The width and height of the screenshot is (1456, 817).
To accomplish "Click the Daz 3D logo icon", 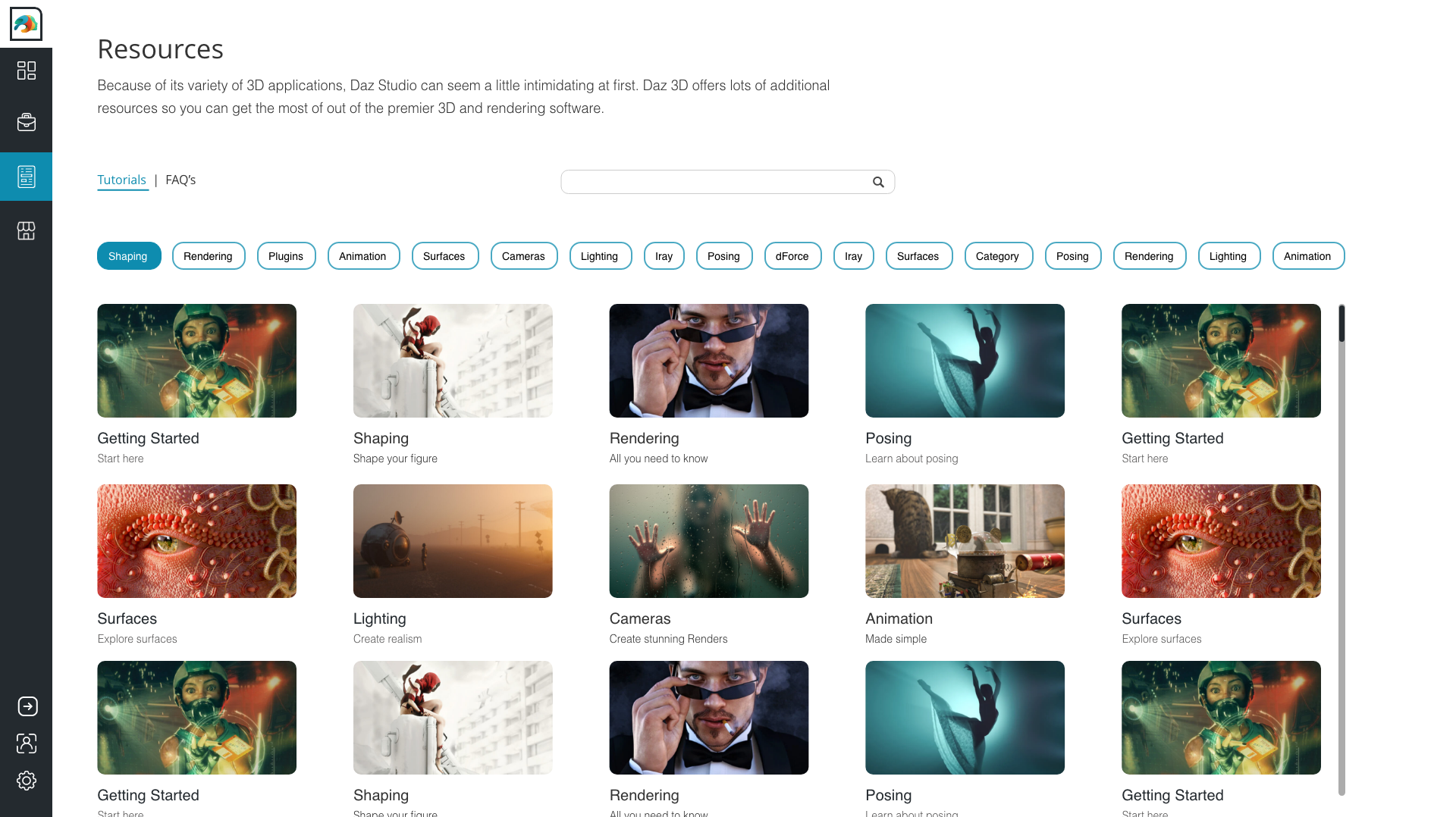I will point(26,24).
